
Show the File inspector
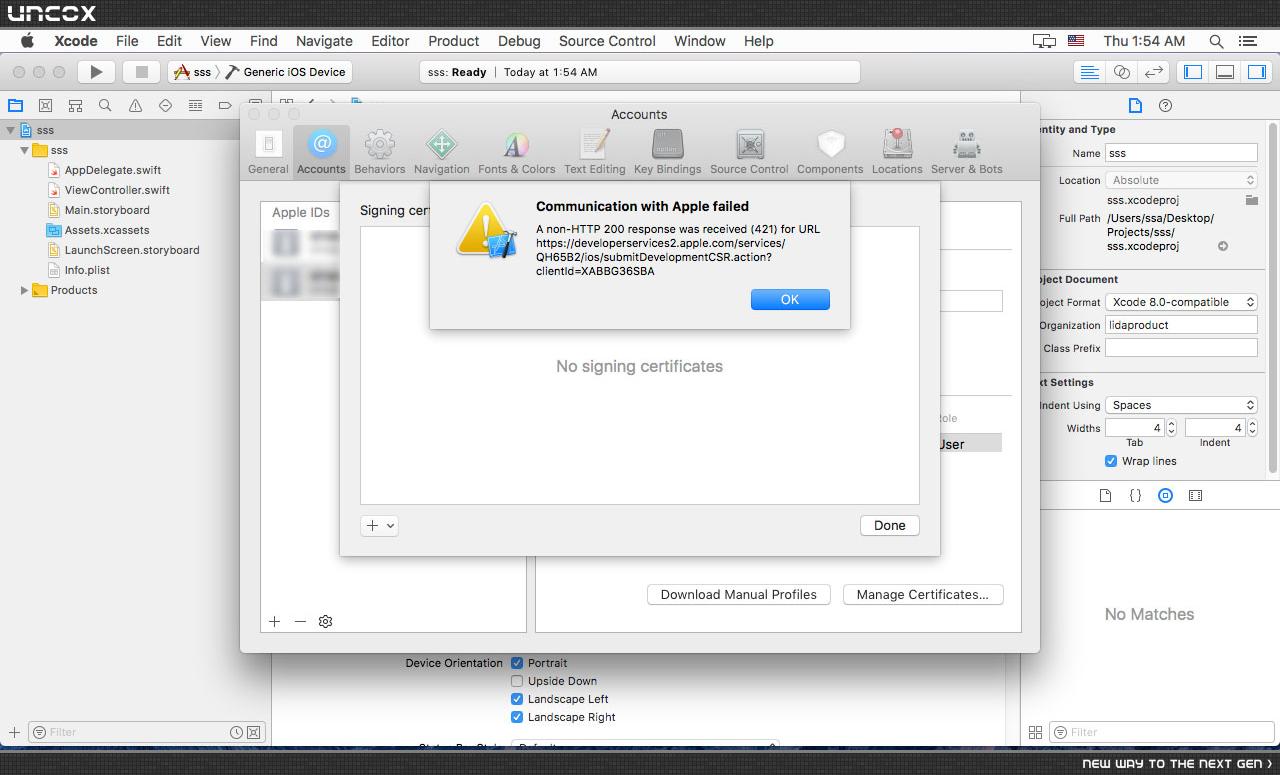(1135, 105)
